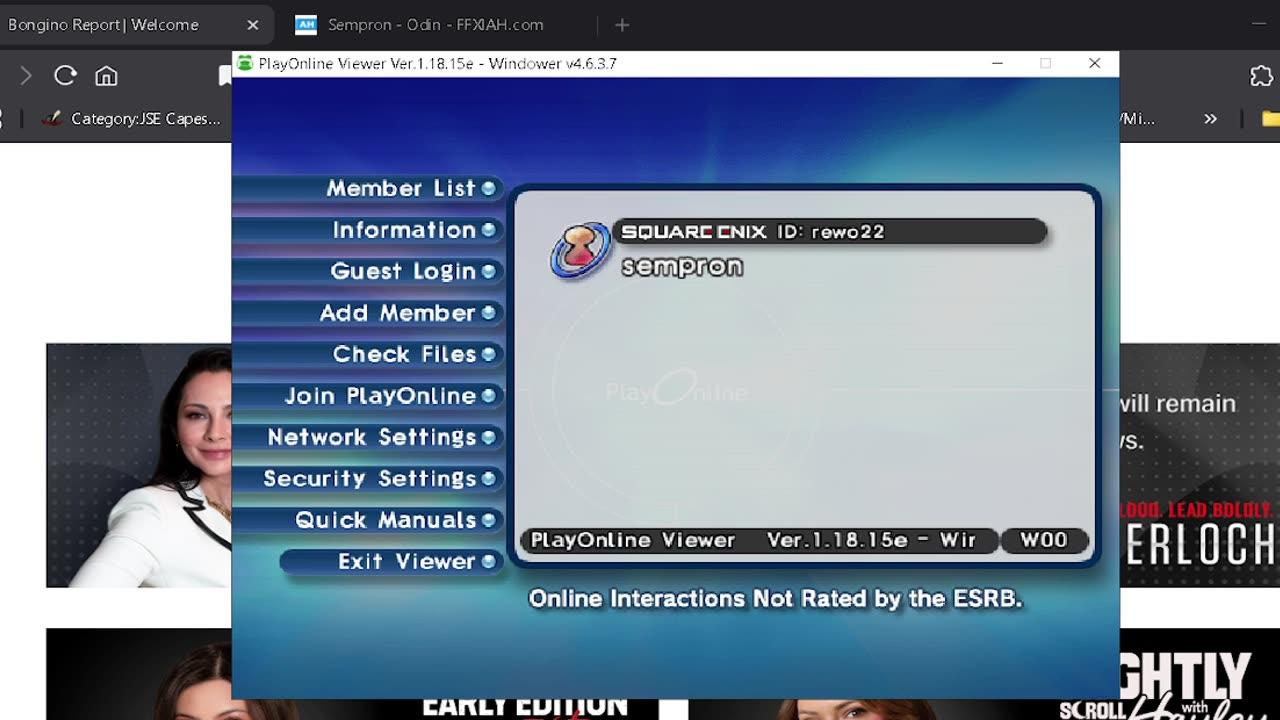Open browser extensions puzzle icon
This screenshot has width=1280, height=720.
point(1261,76)
